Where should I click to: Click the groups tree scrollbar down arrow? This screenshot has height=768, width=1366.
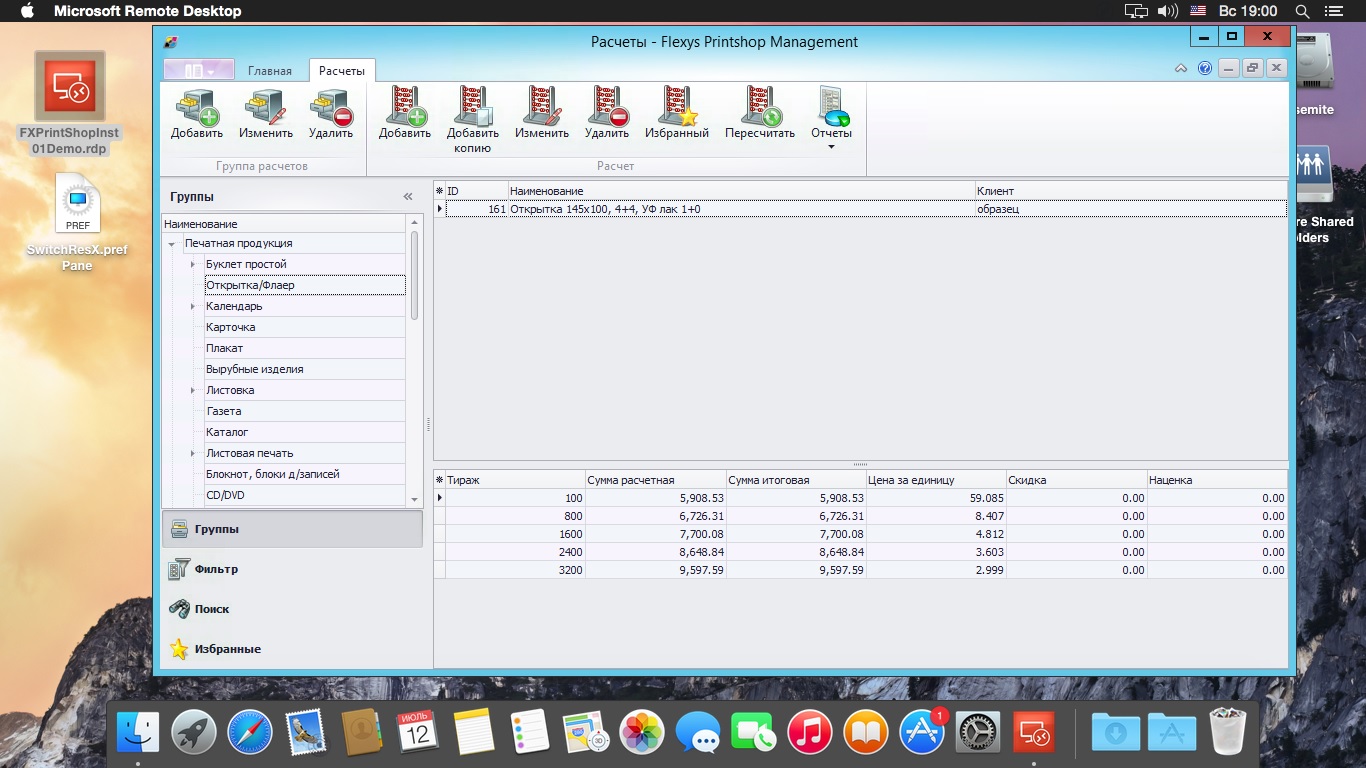[x=415, y=499]
